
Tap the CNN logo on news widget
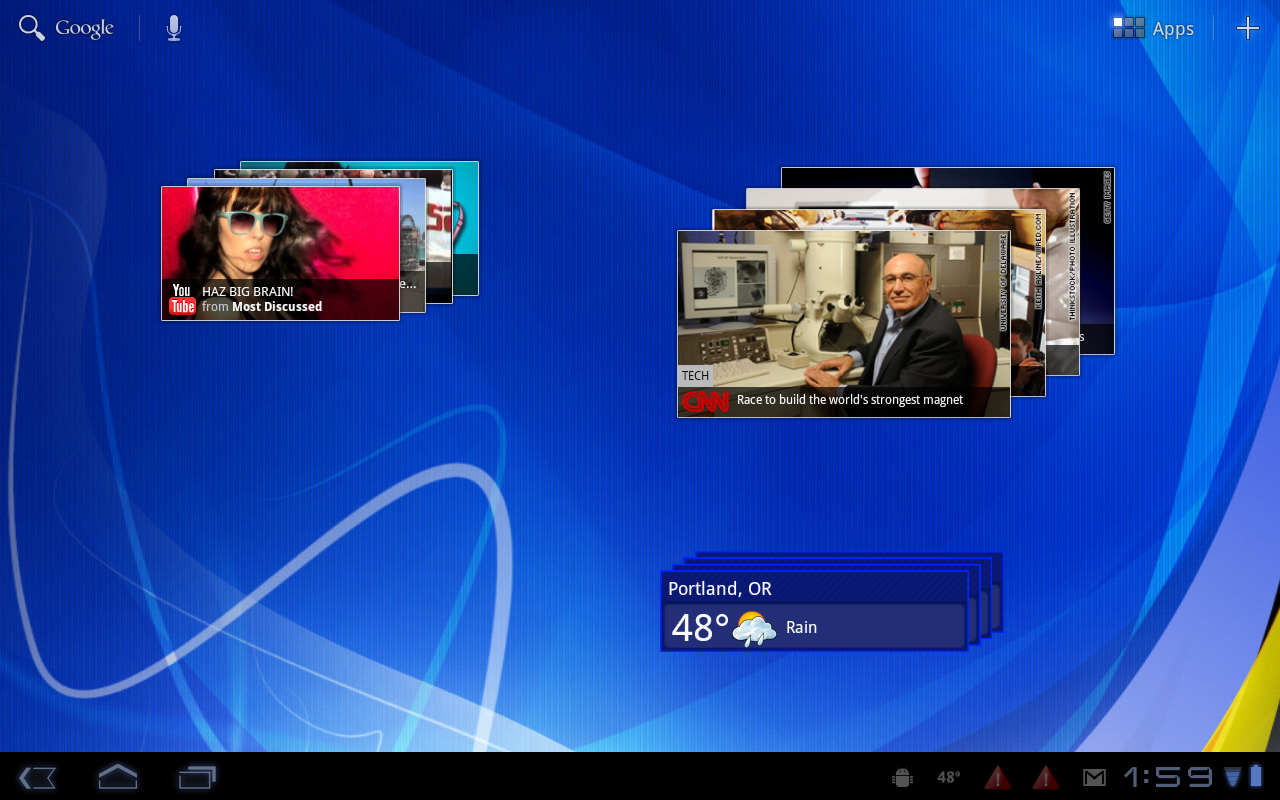coord(706,401)
